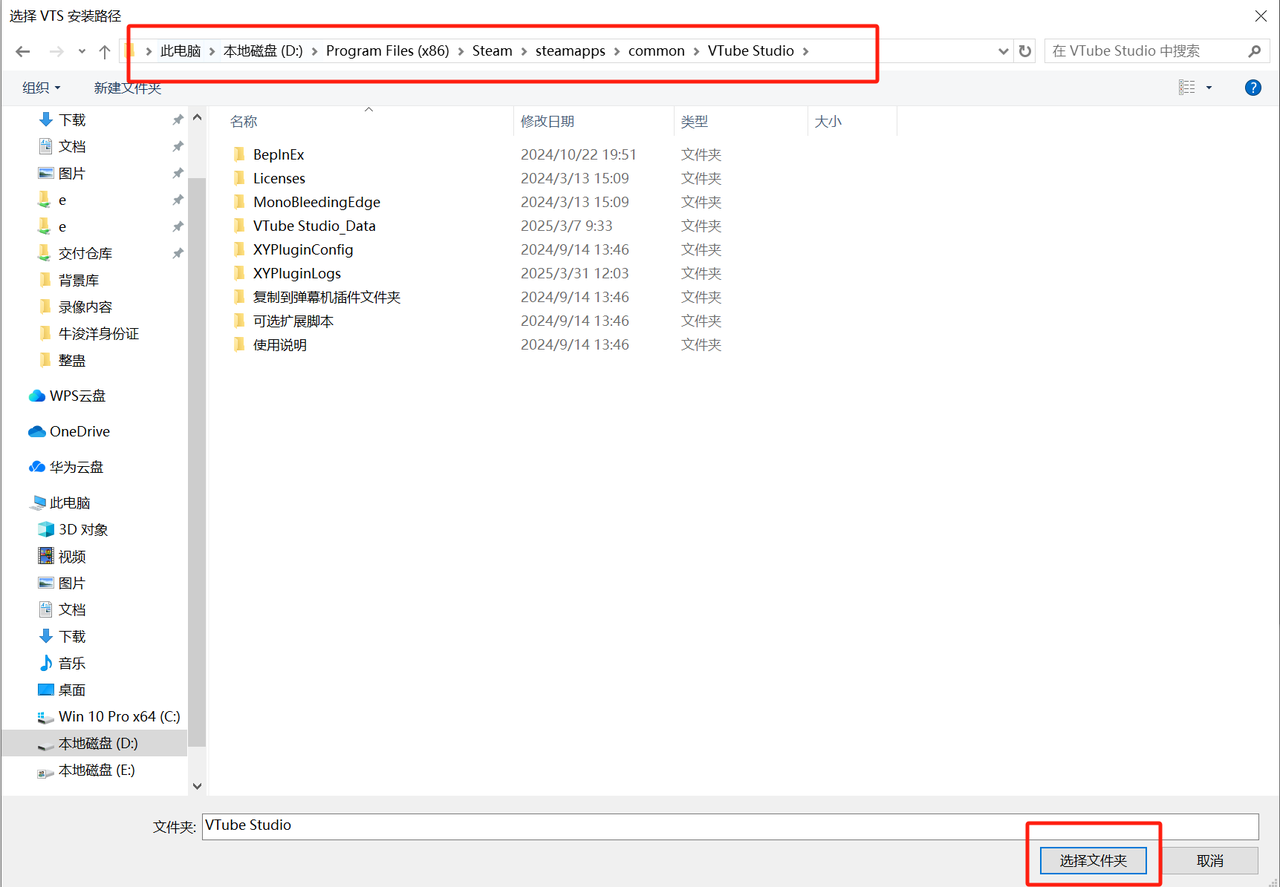Open the 组织 menu
The width and height of the screenshot is (1280, 887).
41,88
